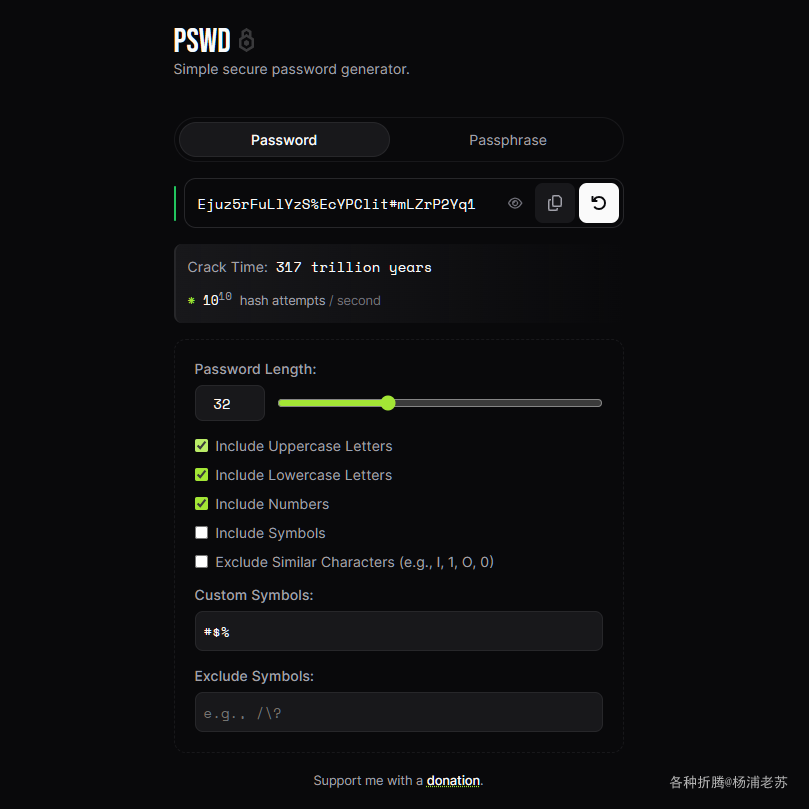
Task: Regenerate password with the refresh icon
Action: (598, 203)
